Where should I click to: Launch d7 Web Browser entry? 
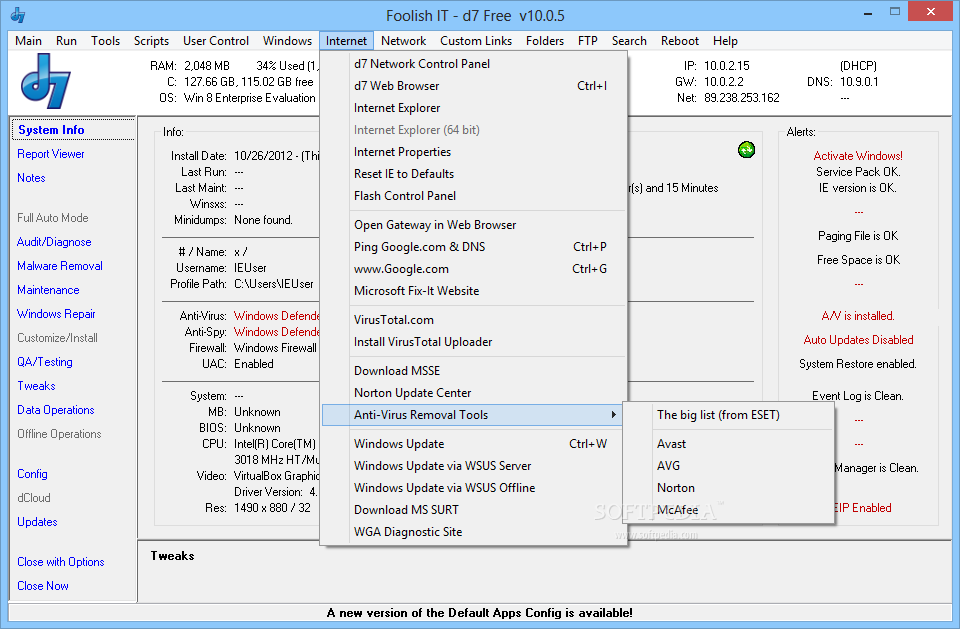[x=474, y=86]
